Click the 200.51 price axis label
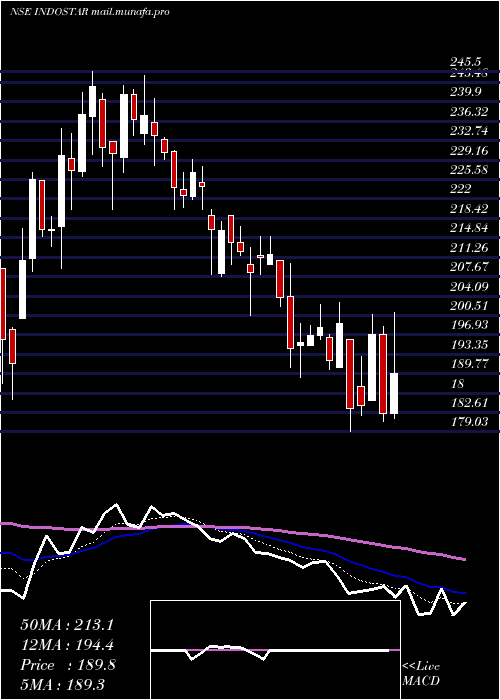500x700 pixels. (470, 305)
